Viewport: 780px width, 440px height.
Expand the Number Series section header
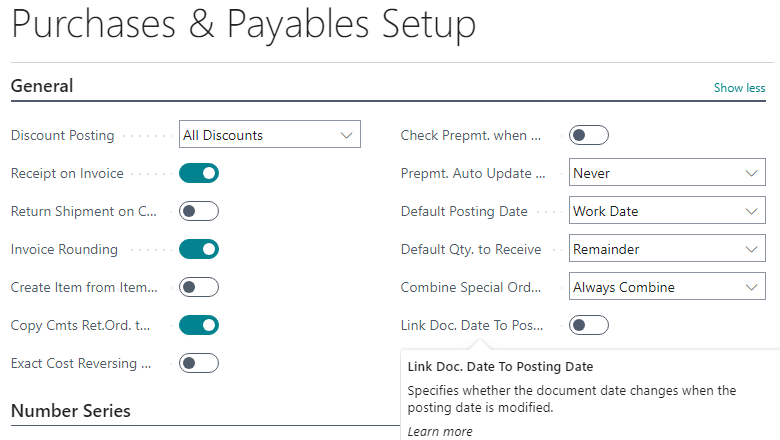(71, 411)
